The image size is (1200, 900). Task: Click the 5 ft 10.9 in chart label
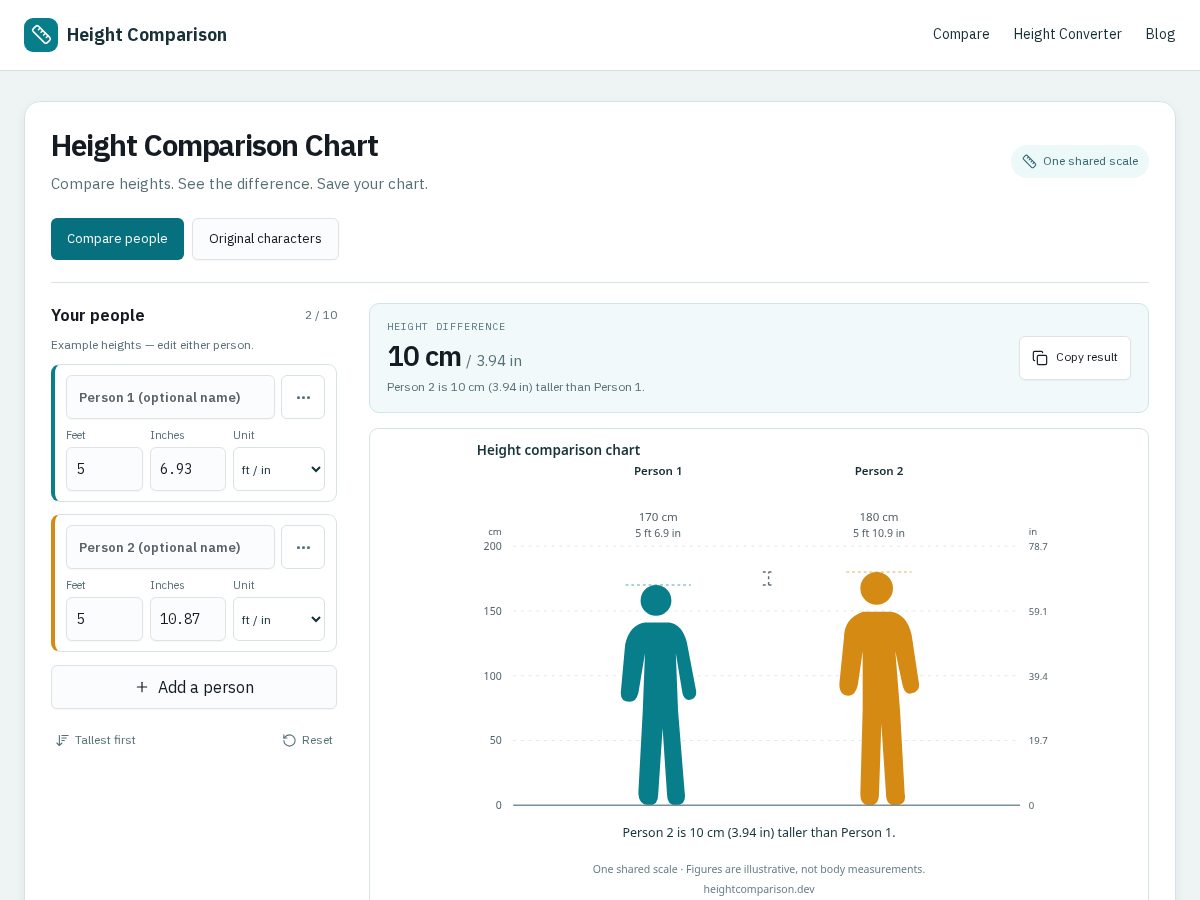(879, 533)
